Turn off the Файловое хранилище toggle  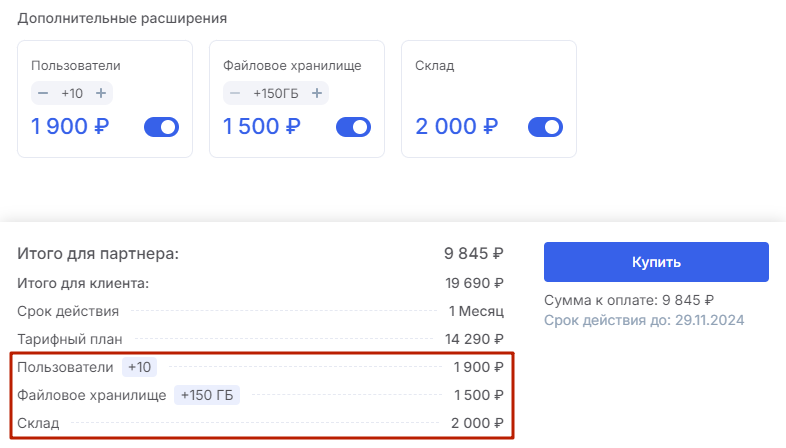click(353, 127)
